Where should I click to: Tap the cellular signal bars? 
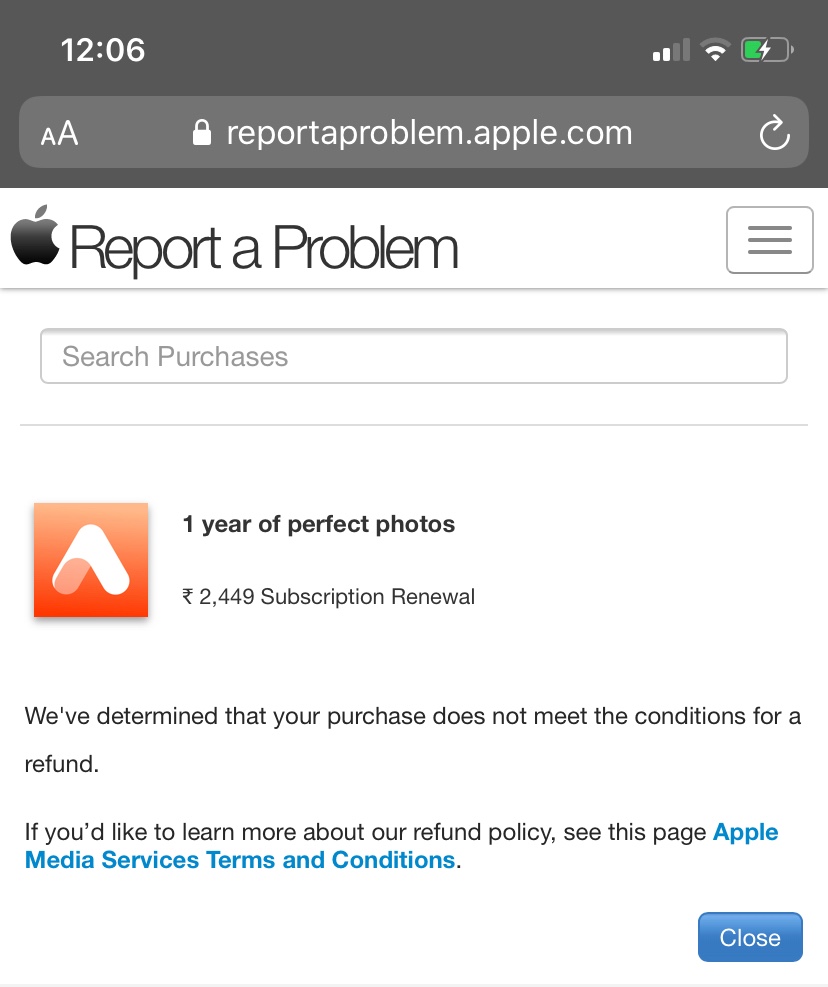point(670,51)
